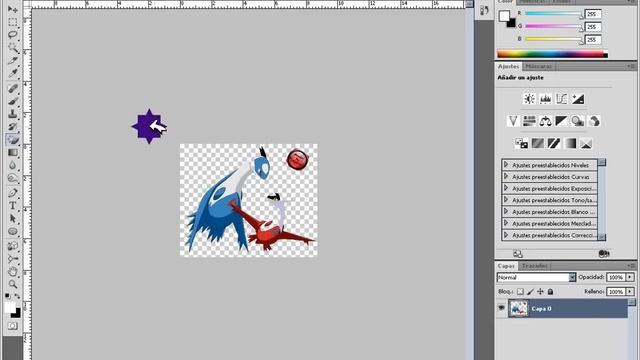The height and width of the screenshot is (360, 640).
Task: Add a Vibrance adjustment
Action: pyautogui.click(x=513, y=121)
